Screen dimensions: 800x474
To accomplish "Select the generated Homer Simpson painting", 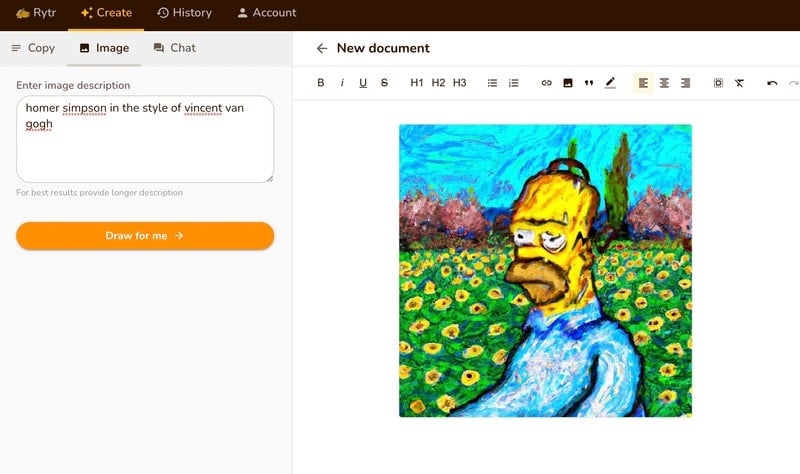I will pyautogui.click(x=545, y=270).
